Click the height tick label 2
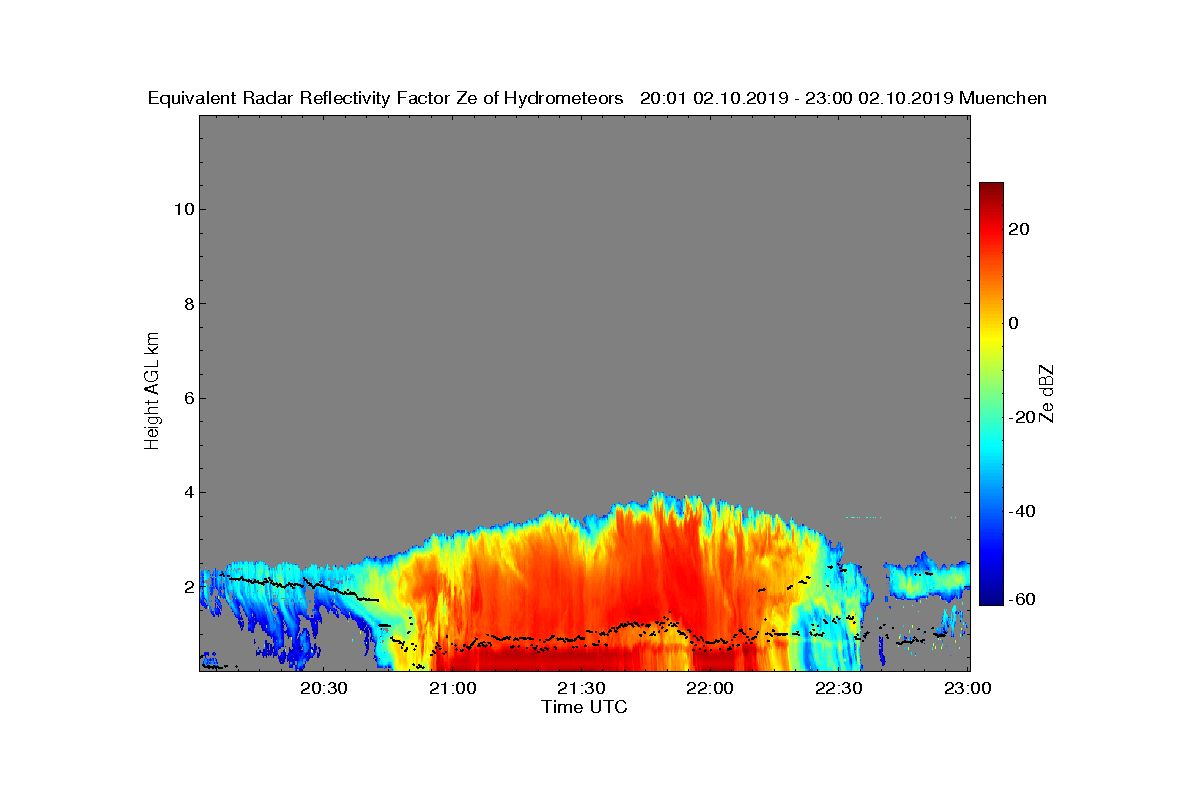 point(187,586)
